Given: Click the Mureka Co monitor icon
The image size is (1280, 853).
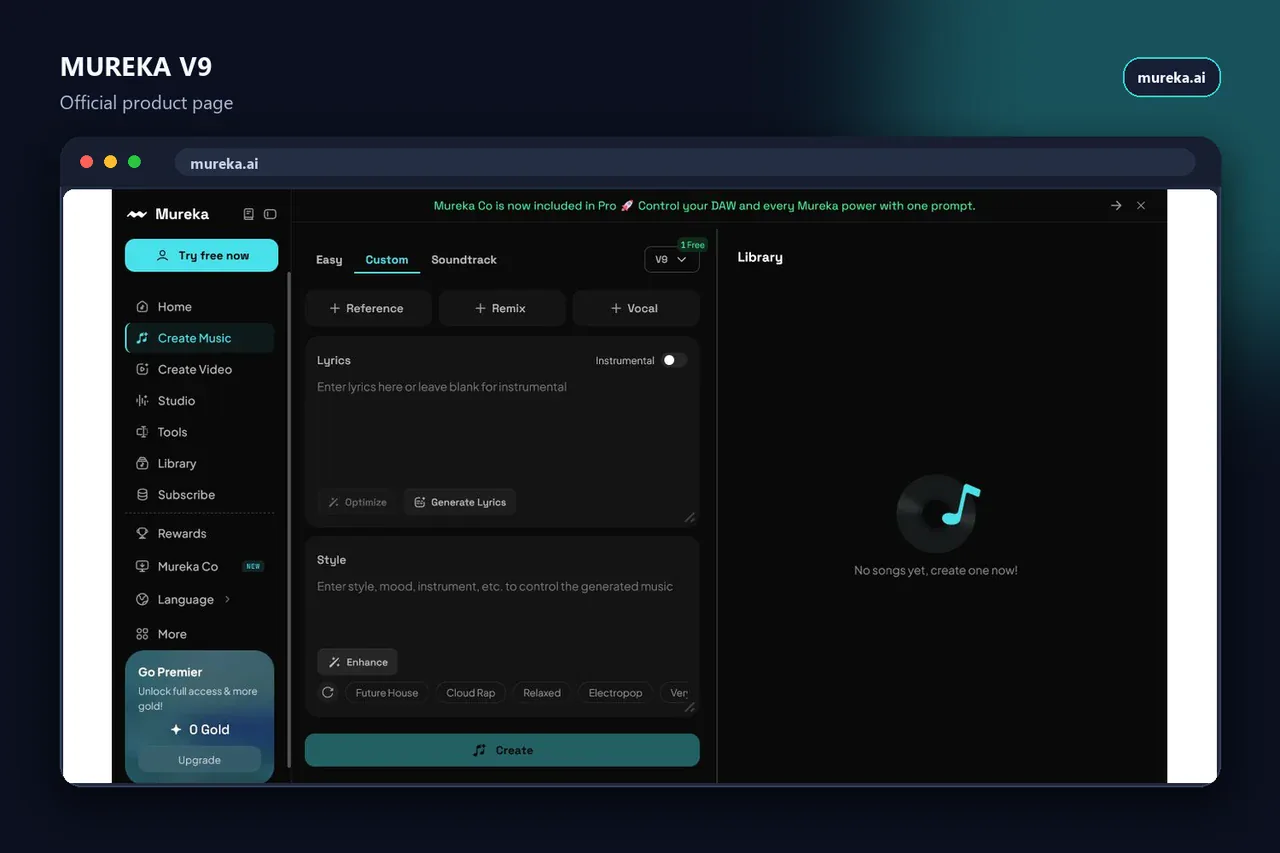Looking at the screenshot, I should (x=142, y=566).
